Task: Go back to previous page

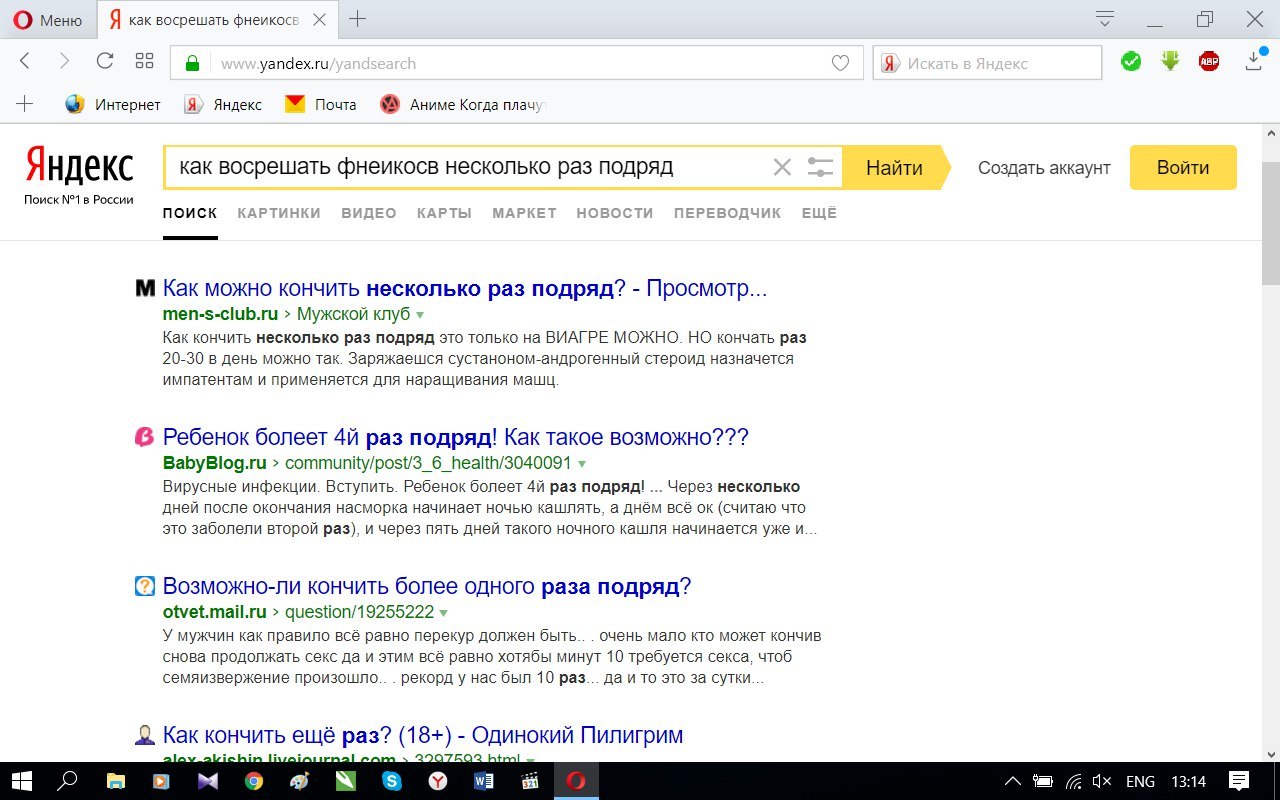Action: pyautogui.click(x=26, y=61)
